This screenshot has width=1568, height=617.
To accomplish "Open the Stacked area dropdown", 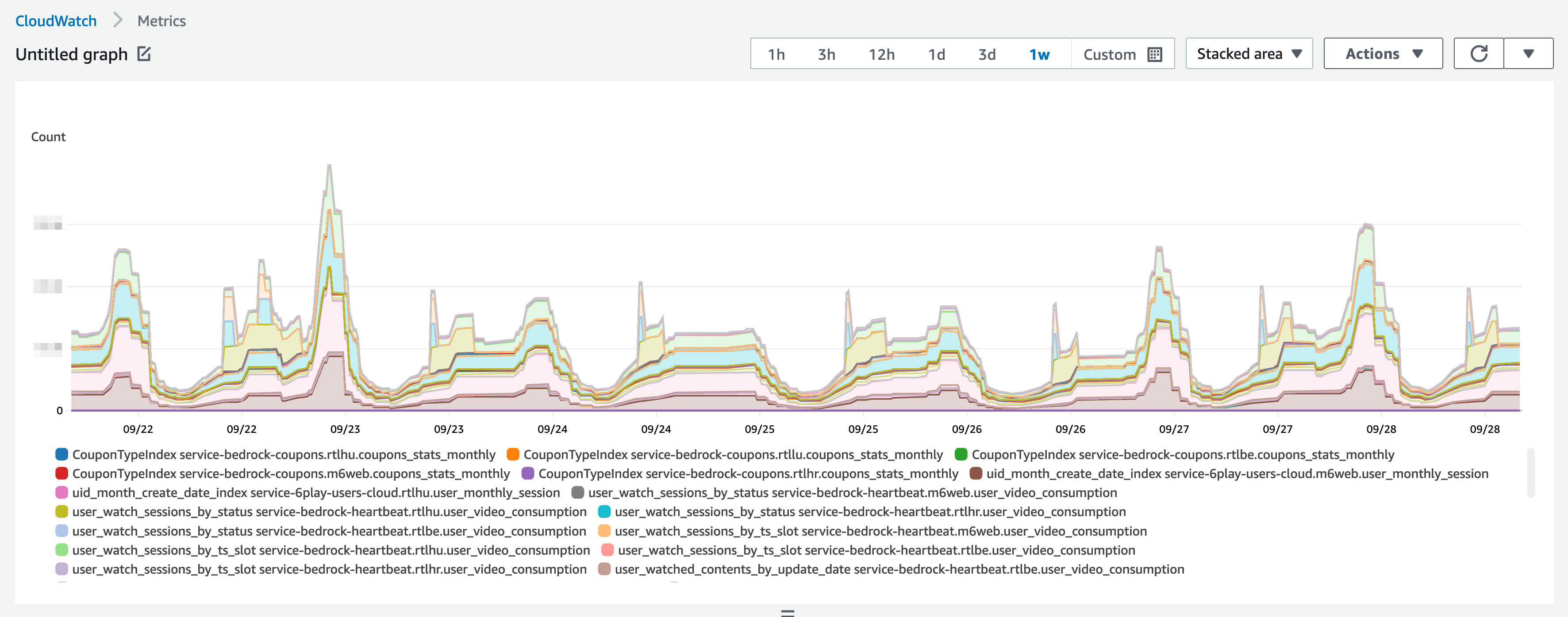I will click(x=1249, y=53).
